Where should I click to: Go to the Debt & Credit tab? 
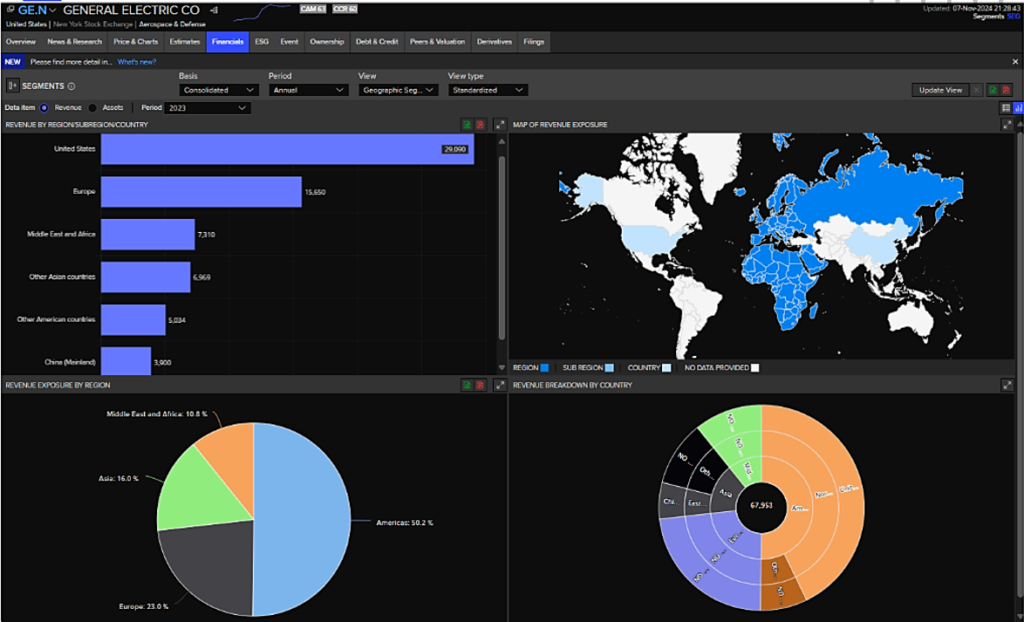(x=377, y=42)
